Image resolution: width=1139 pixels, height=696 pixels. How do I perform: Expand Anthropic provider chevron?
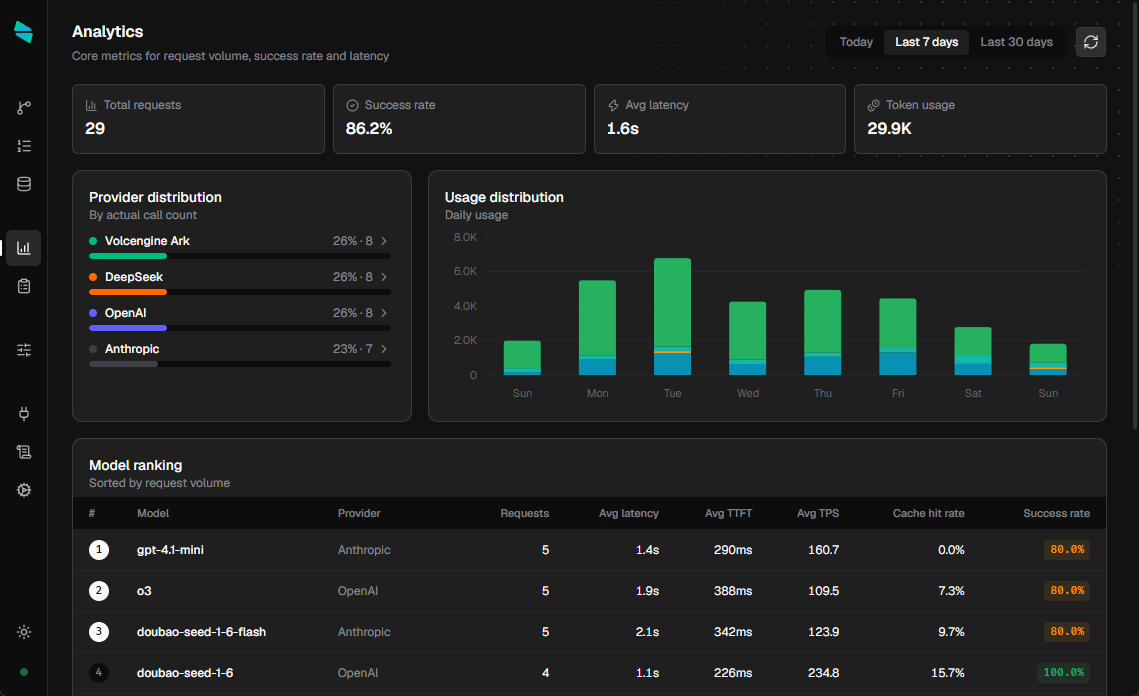click(384, 349)
